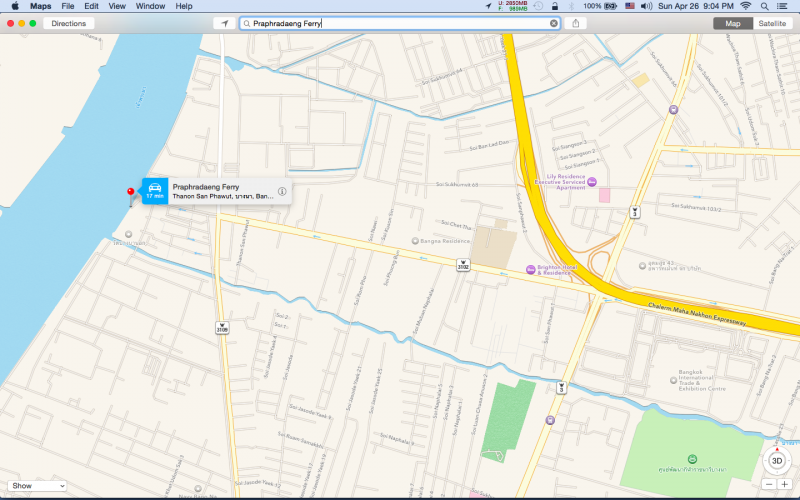Image resolution: width=800 pixels, height=500 pixels.
Task: Open the Help menu
Action: coord(184,6)
